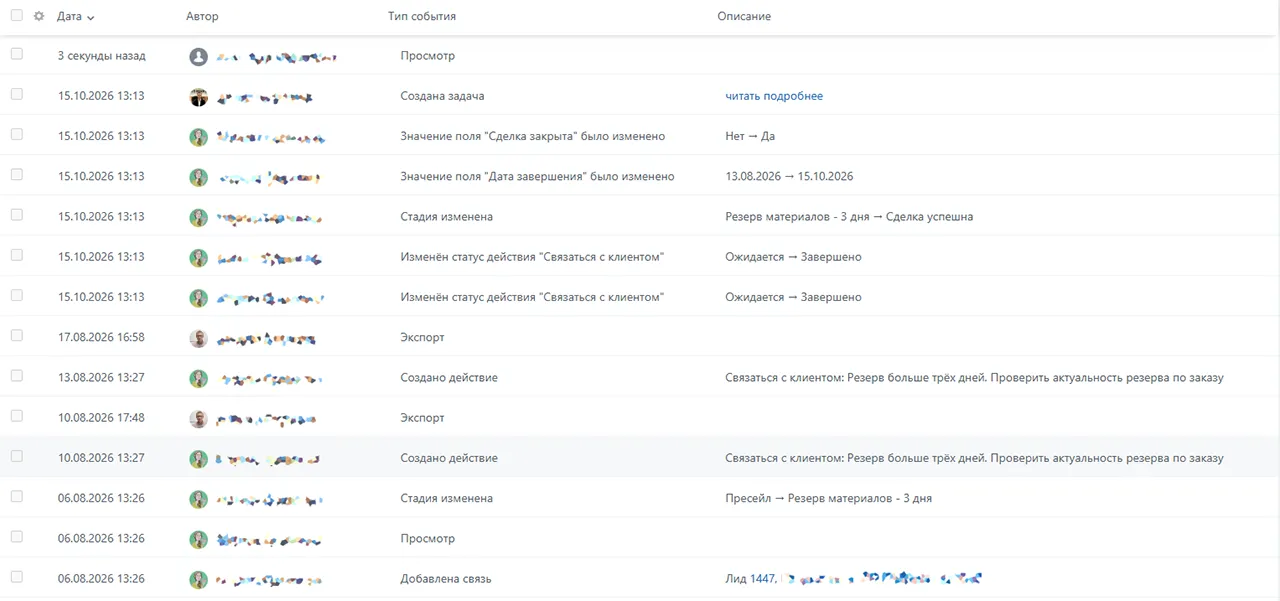Click 'Резерв материалов - 3 дня → Сделка успешна'

point(849,216)
